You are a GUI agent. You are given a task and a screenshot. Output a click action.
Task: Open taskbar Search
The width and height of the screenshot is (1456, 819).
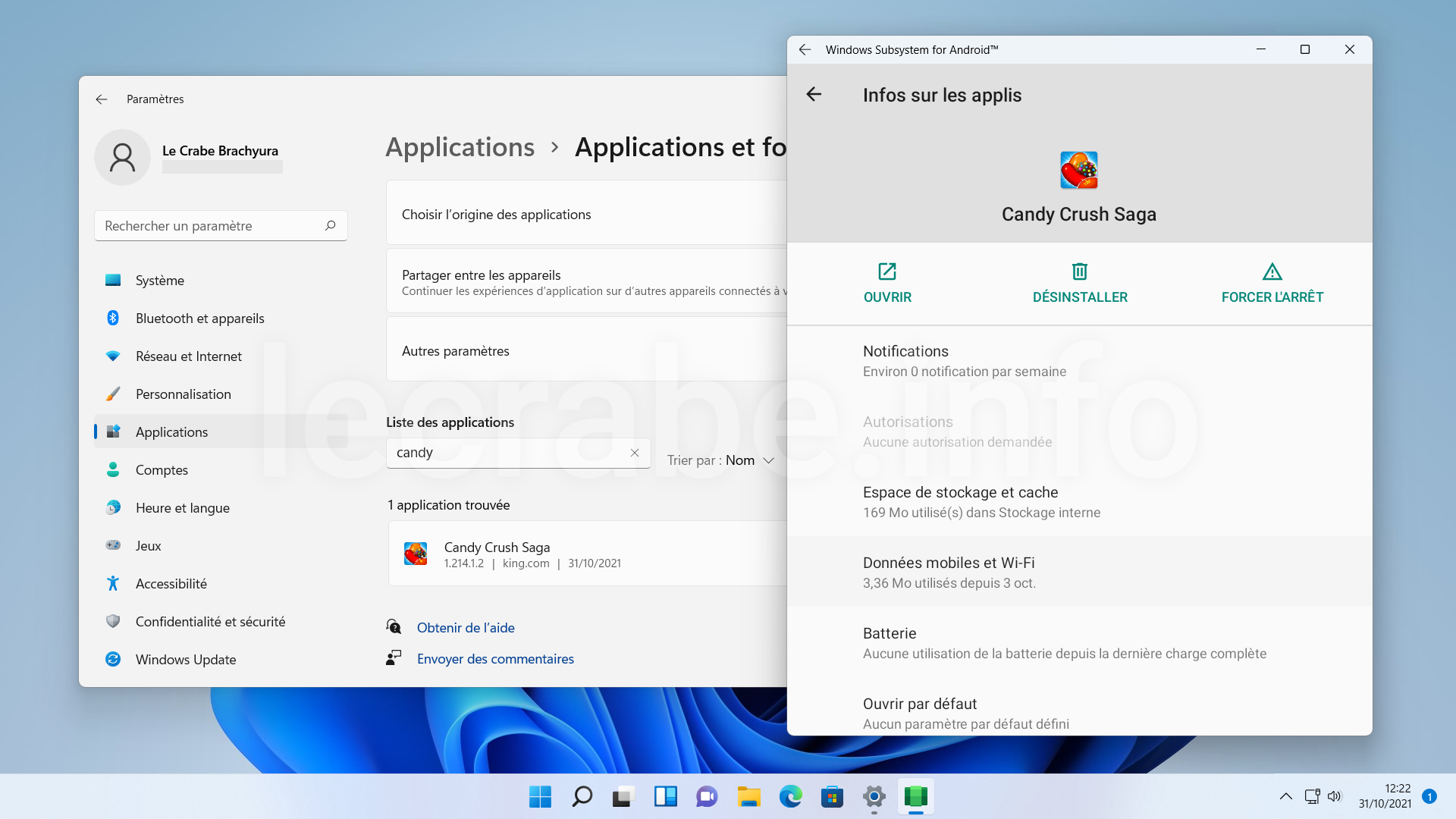(x=582, y=796)
